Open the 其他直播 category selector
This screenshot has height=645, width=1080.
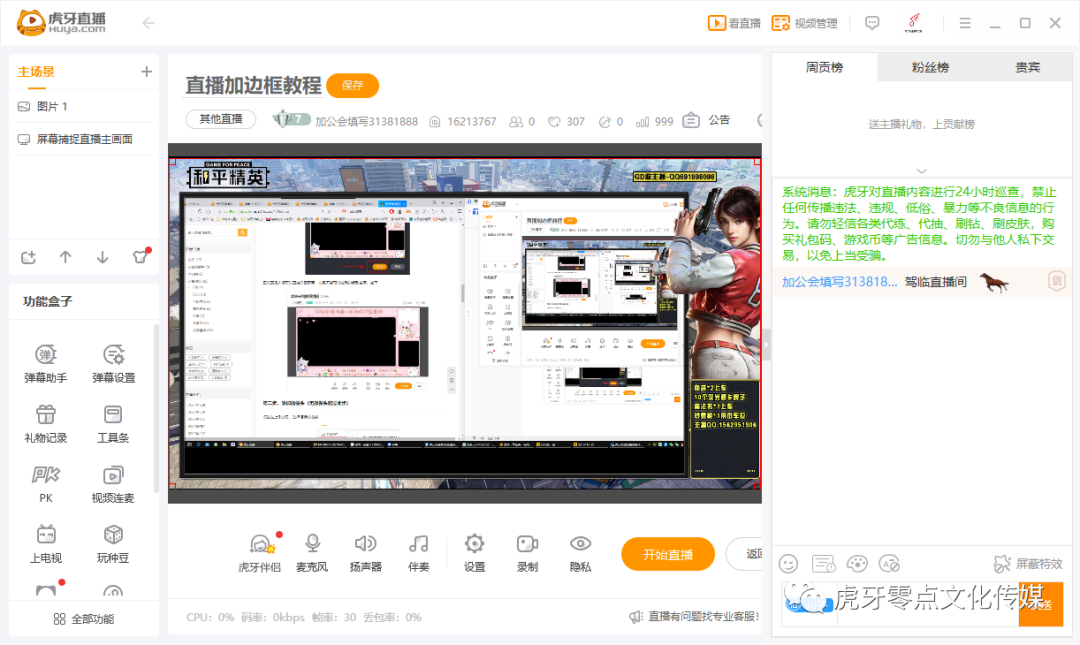pos(220,119)
